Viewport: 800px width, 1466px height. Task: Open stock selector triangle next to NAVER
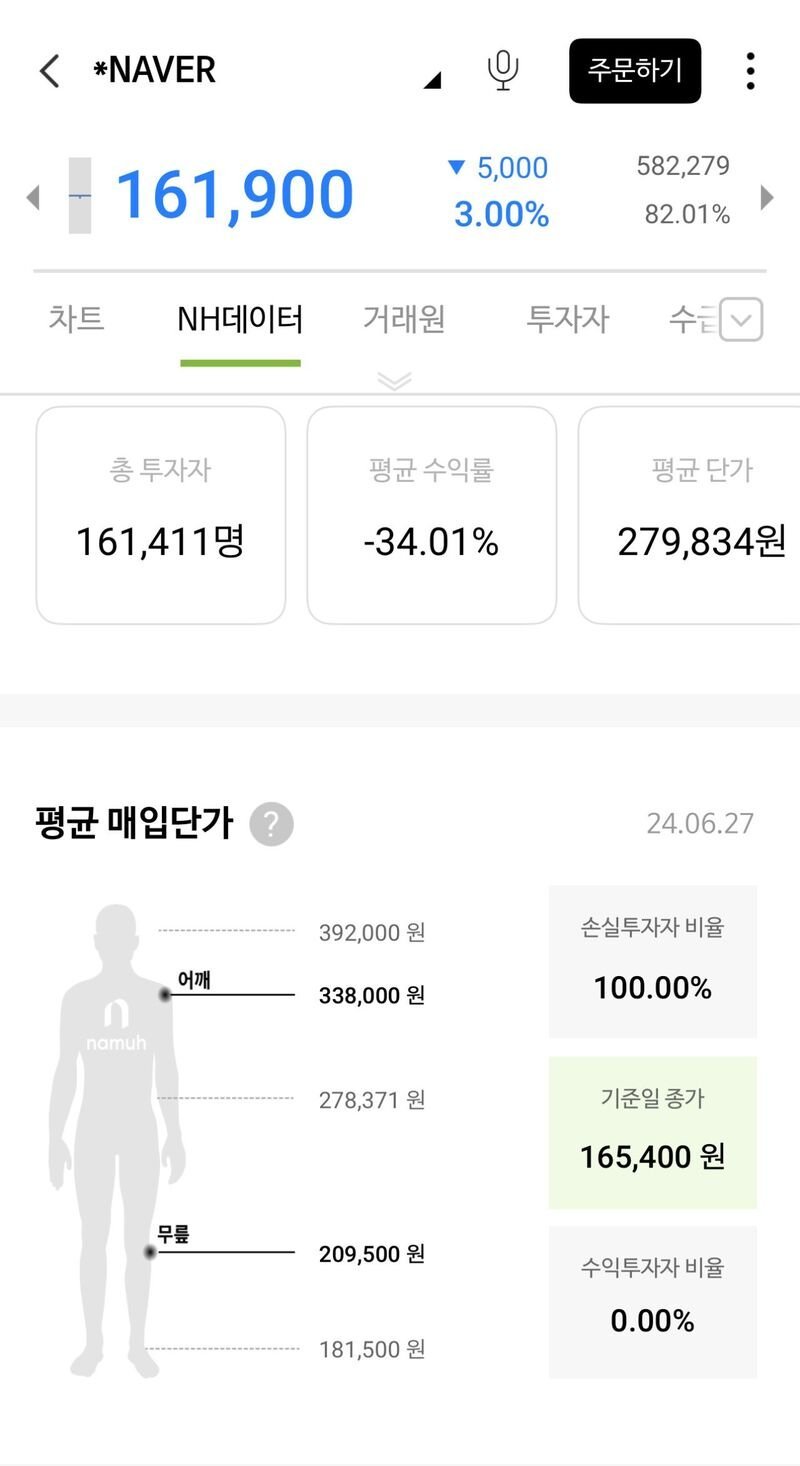(x=432, y=81)
